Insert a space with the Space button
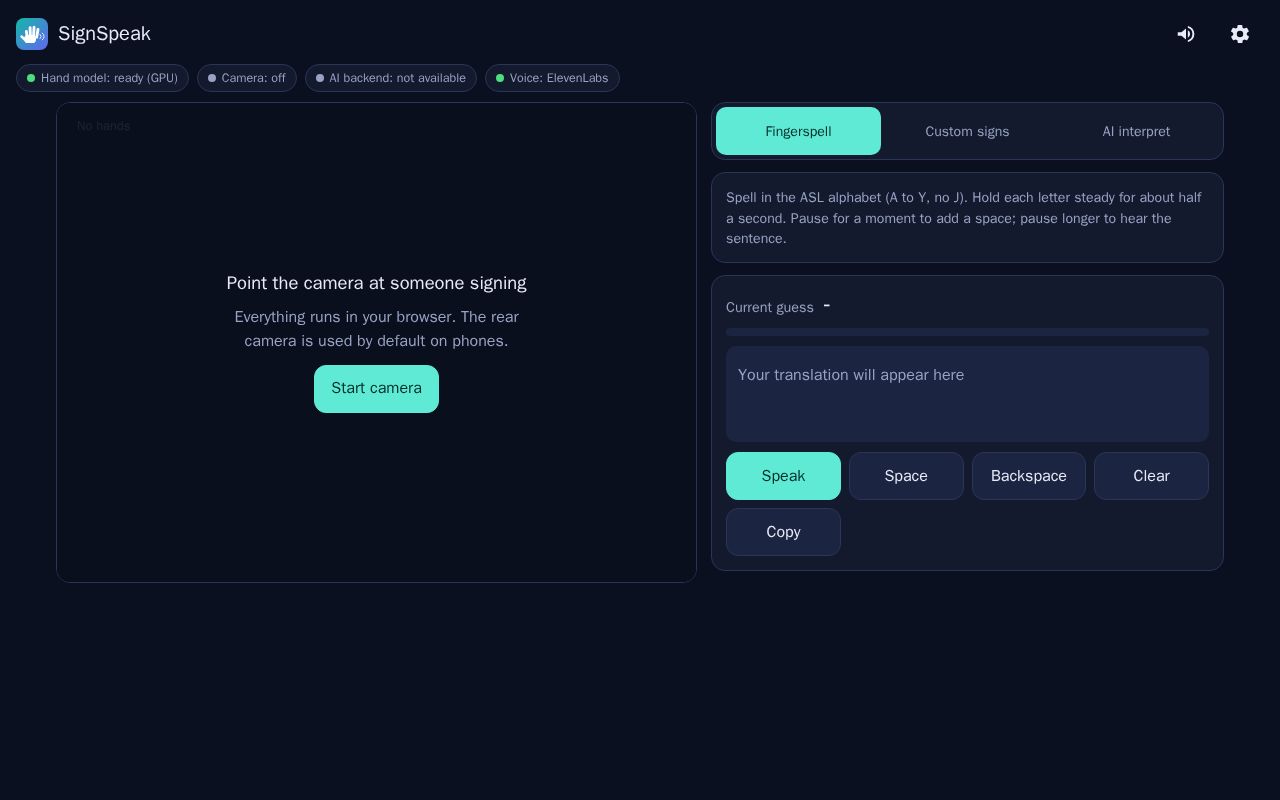 click(906, 476)
